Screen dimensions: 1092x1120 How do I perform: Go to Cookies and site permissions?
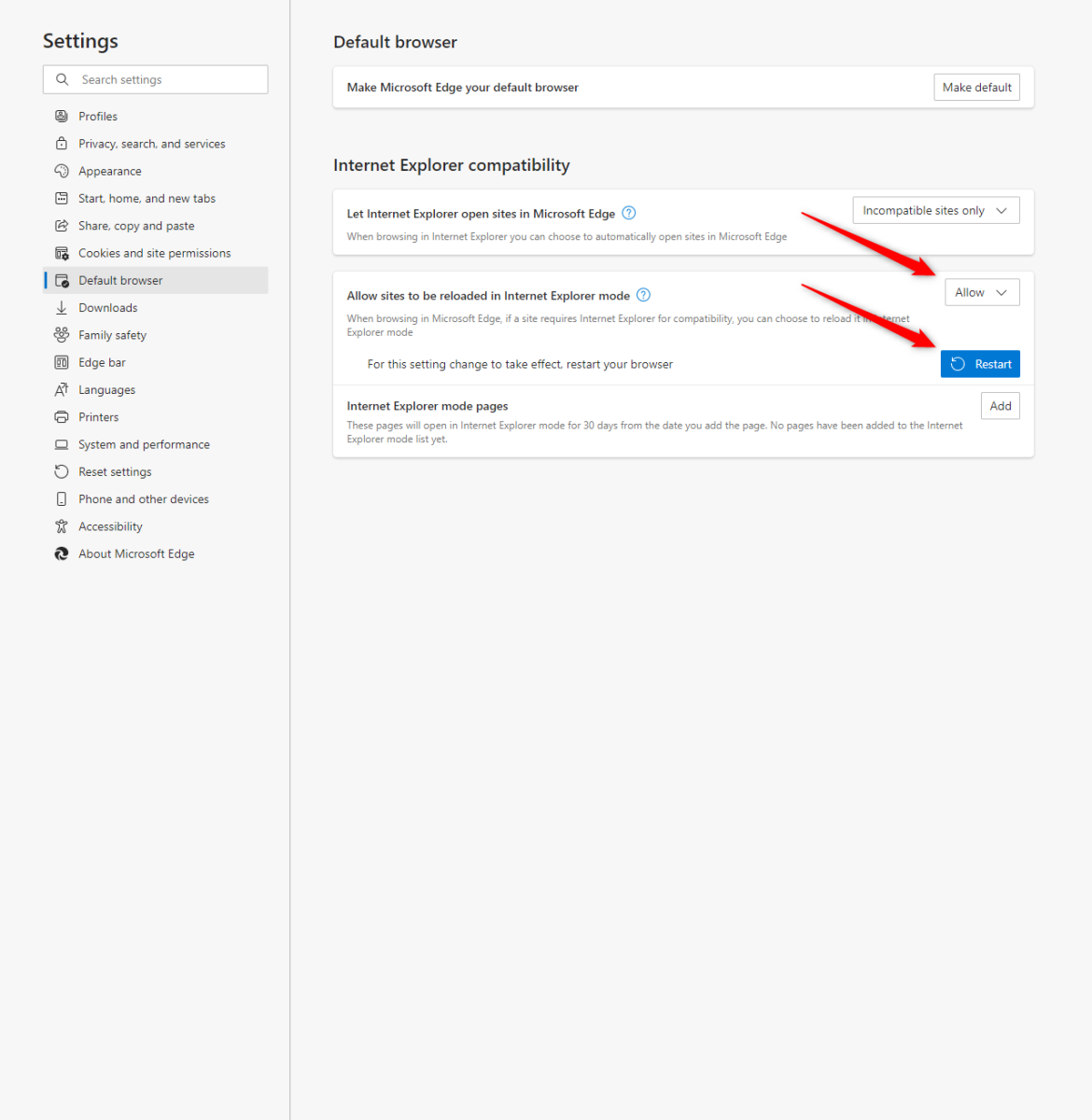point(154,253)
